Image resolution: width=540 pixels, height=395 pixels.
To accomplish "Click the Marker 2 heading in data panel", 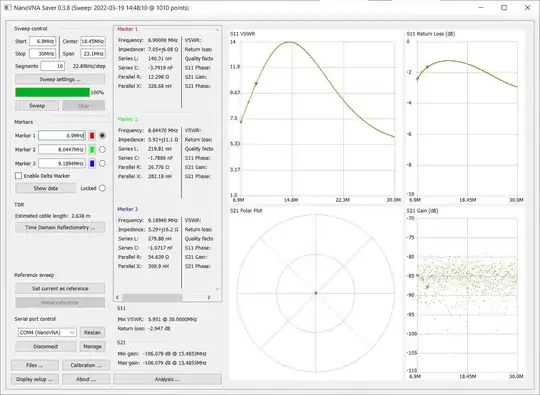I will 127,119.
